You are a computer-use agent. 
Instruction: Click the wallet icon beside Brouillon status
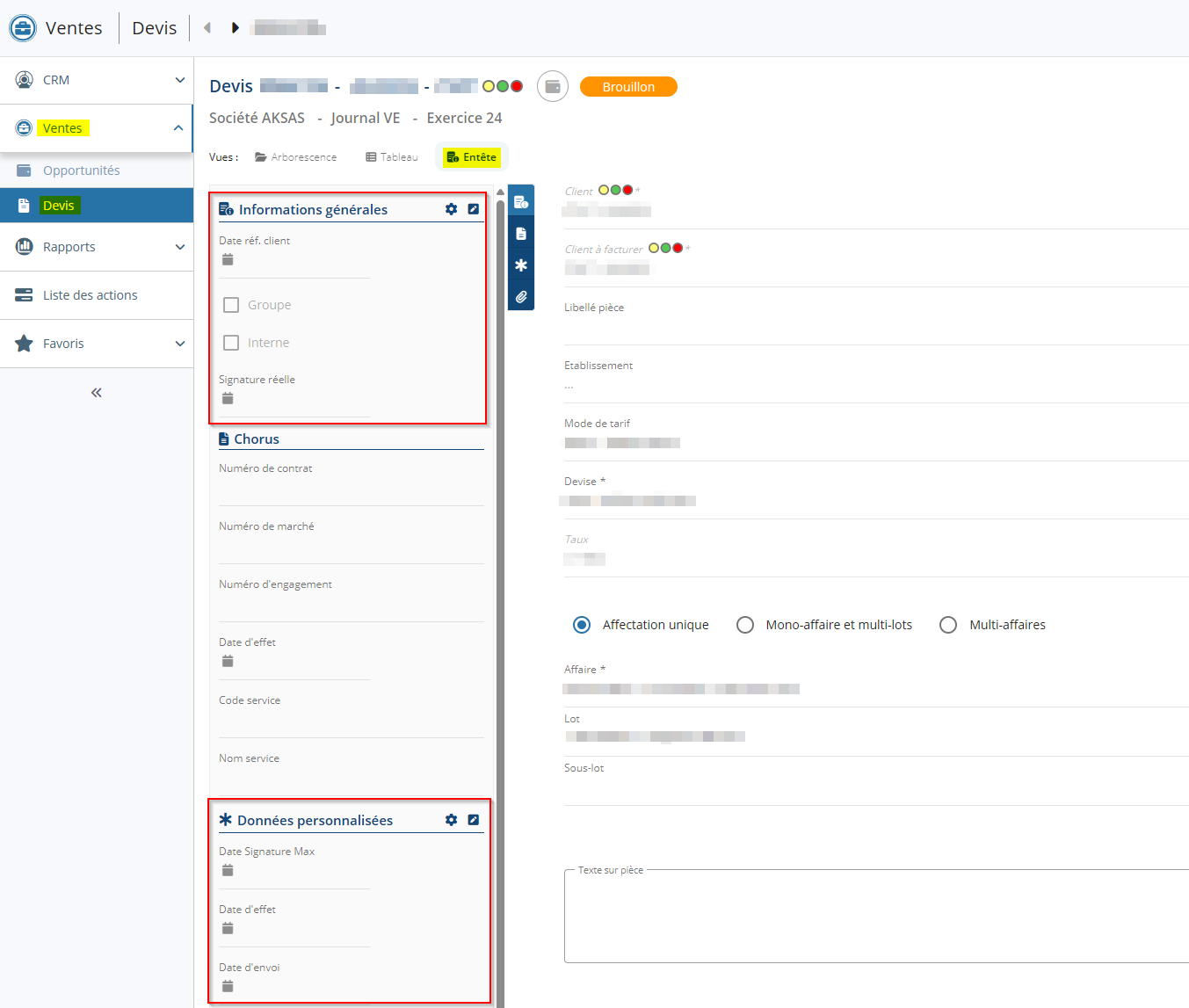tap(553, 86)
